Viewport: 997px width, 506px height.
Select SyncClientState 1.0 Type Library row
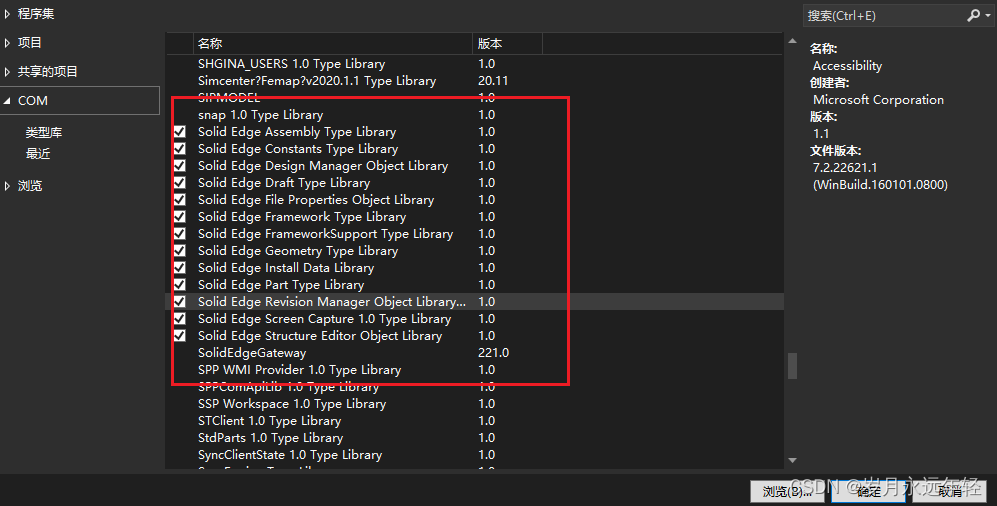tap(474, 455)
